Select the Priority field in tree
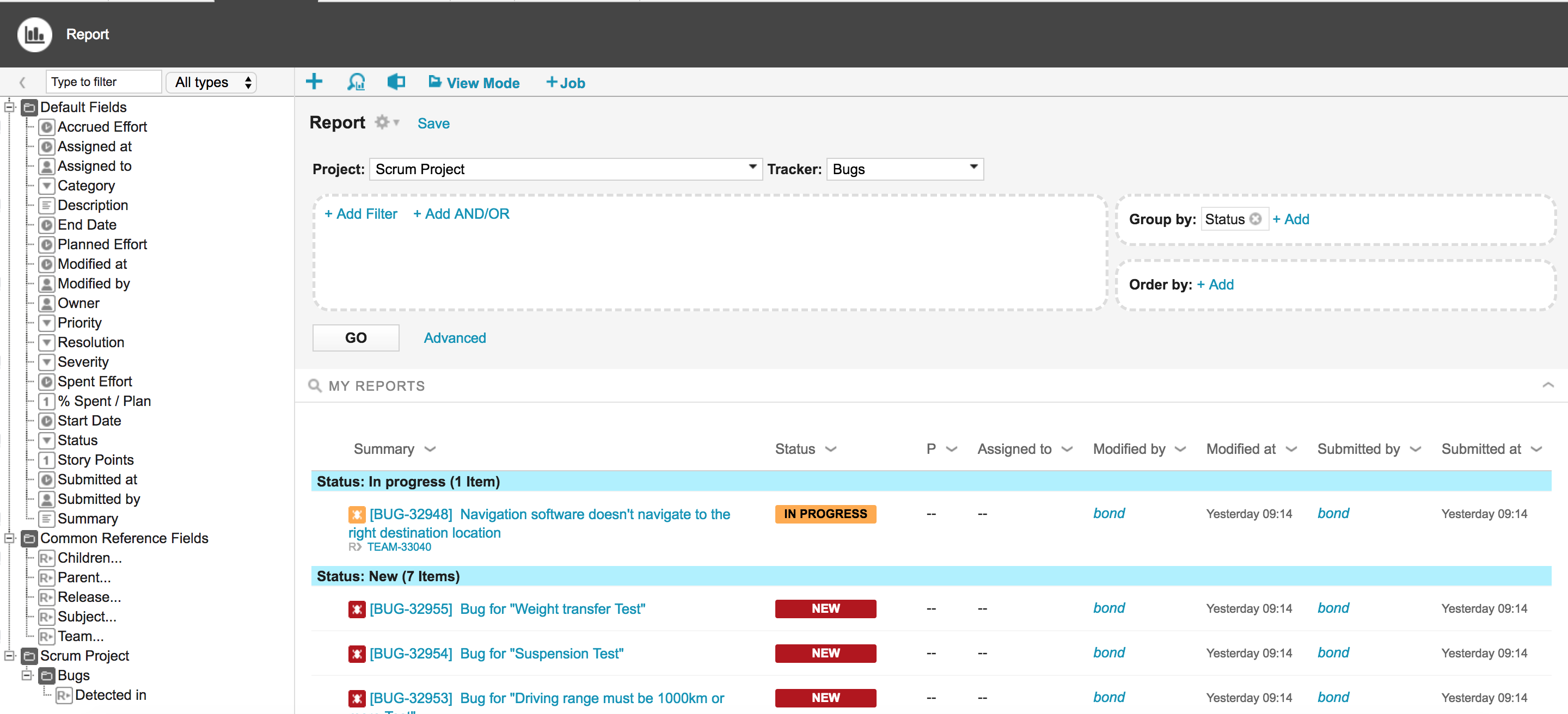The image size is (1568, 714). point(79,323)
